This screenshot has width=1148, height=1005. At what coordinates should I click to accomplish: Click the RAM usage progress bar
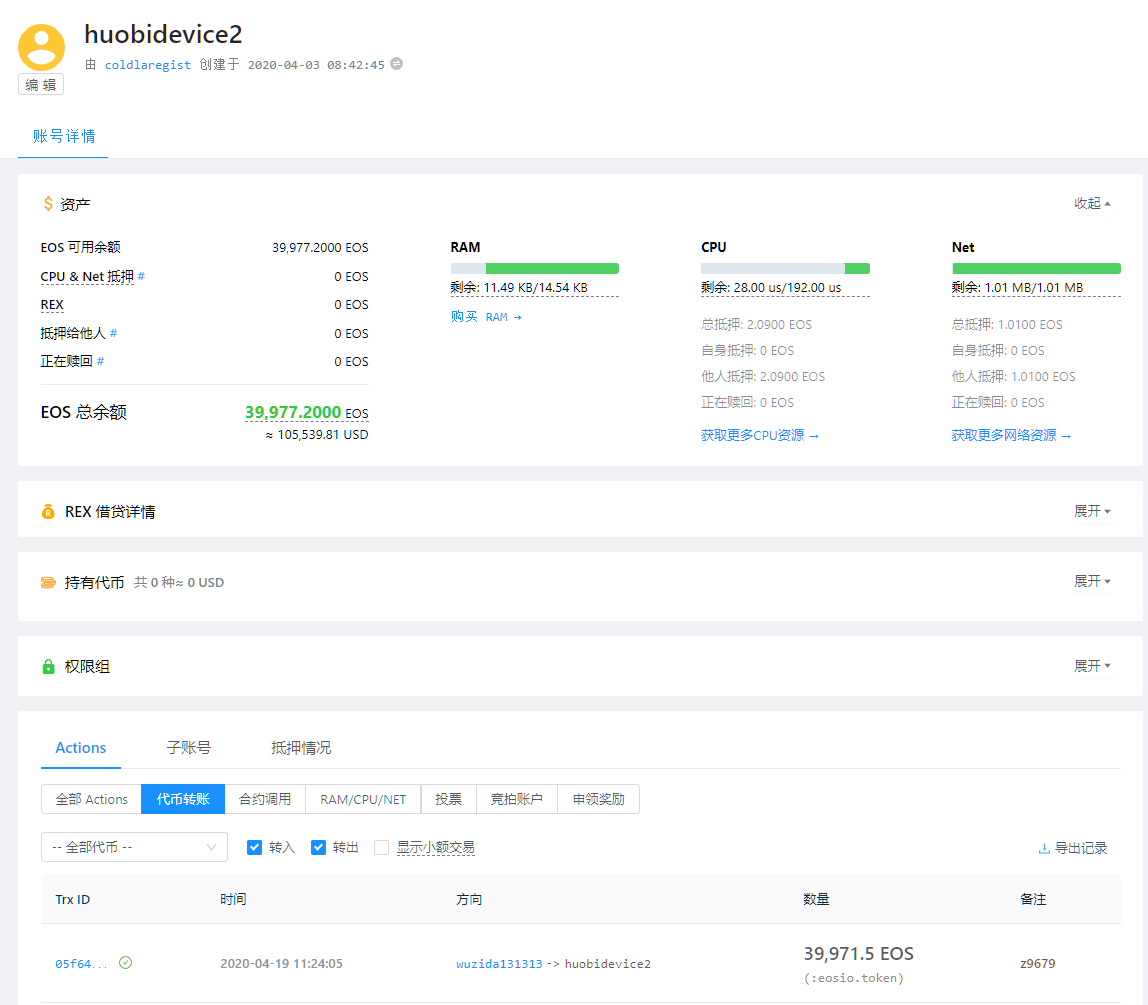[534, 269]
